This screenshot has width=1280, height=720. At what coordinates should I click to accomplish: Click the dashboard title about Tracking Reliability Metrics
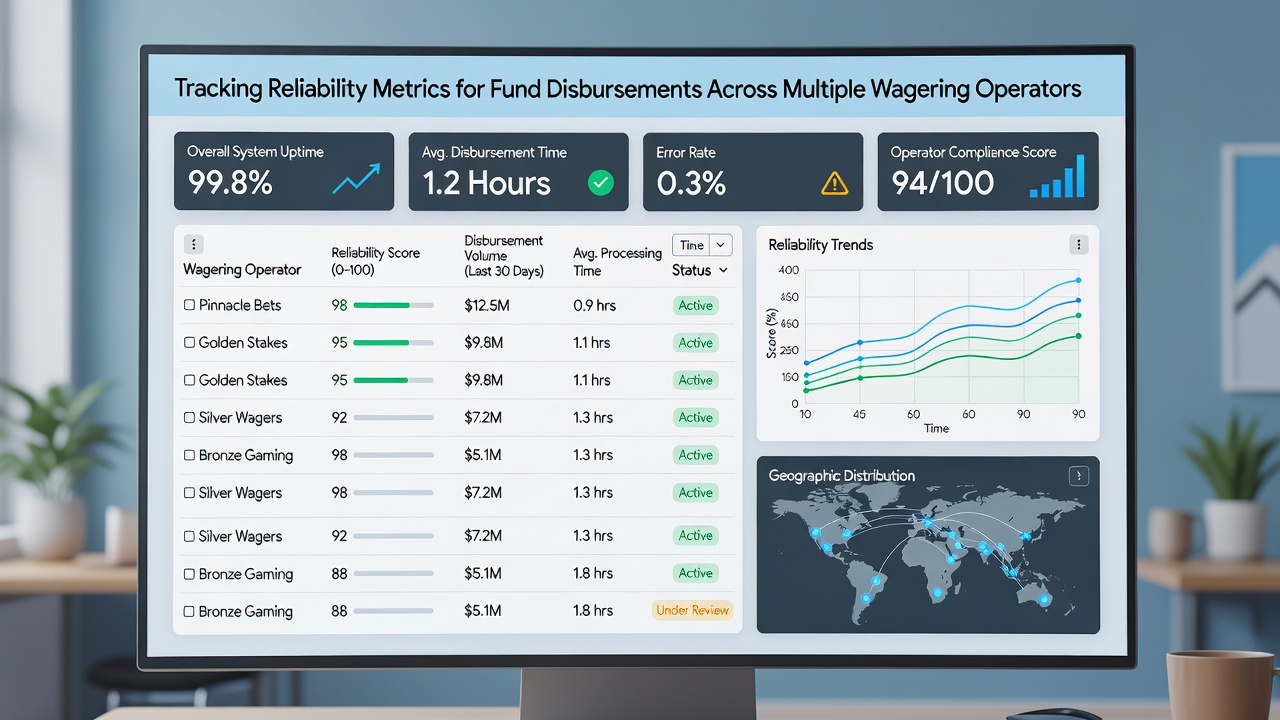point(628,88)
